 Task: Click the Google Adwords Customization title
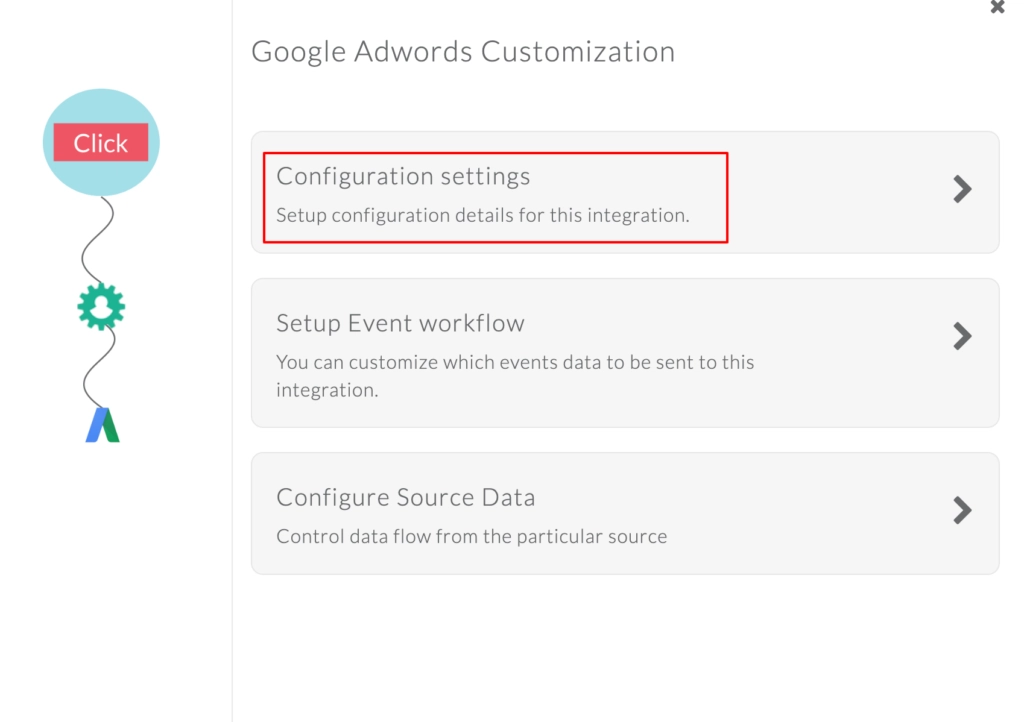coord(463,51)
